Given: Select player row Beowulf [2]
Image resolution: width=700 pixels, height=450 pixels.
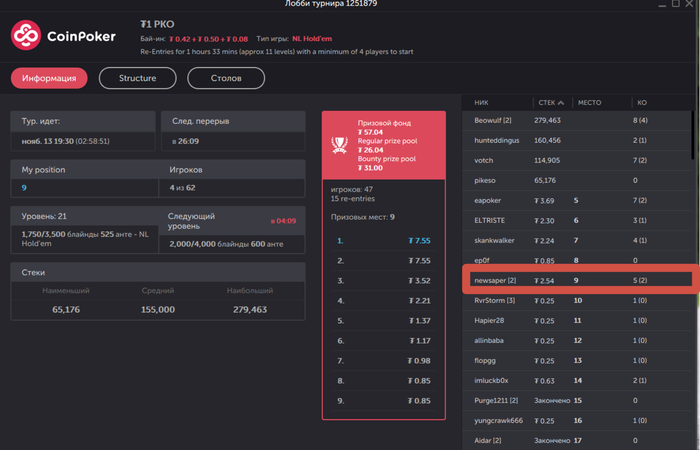Looking at the screenshot, I should tap(577, 121).
